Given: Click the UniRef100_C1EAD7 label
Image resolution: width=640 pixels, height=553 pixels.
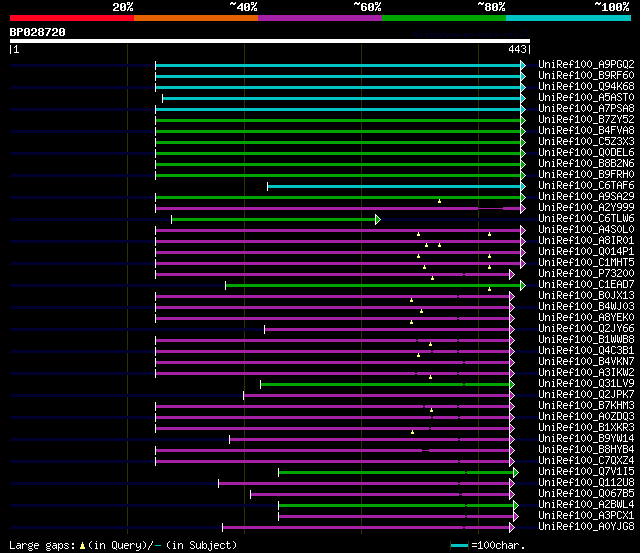Looking at the screenshot, I should pos(586,285).
